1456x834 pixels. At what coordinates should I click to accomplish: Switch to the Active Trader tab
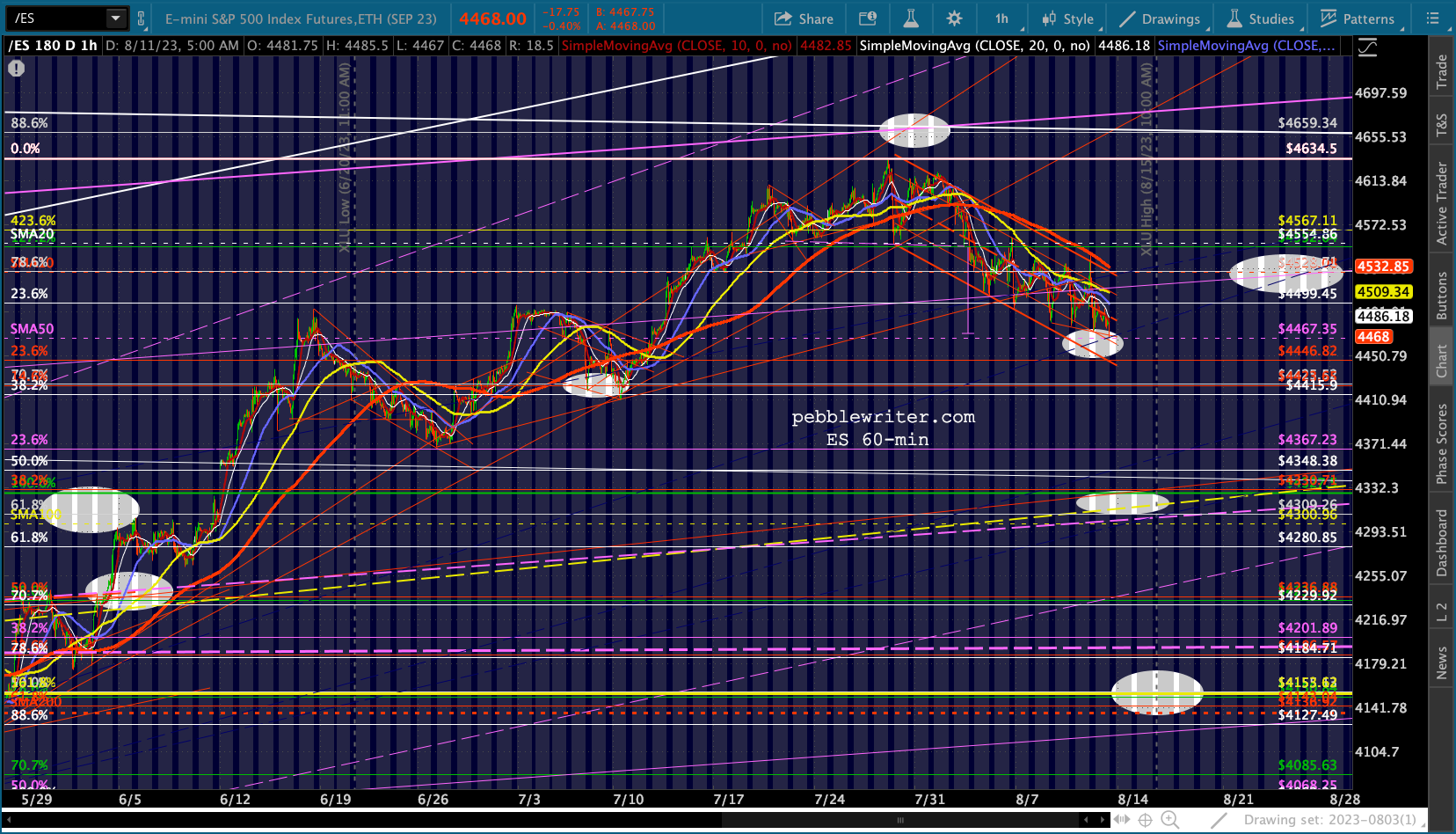pyautogui.click(x=1442, y=203)
